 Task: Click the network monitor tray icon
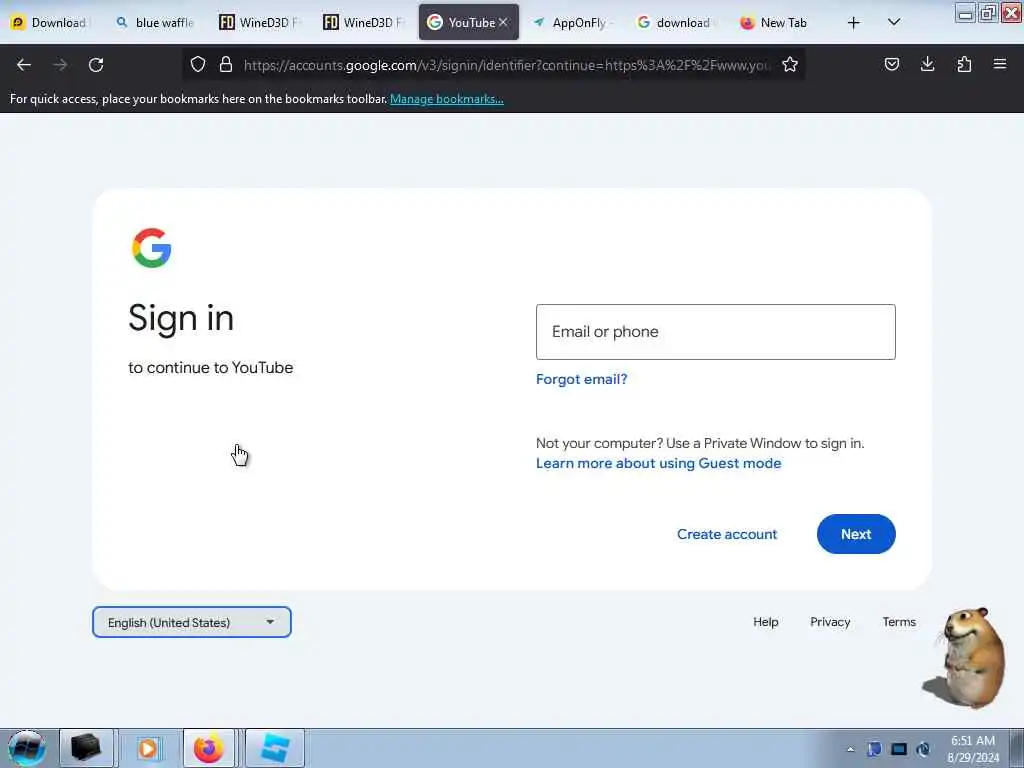(x=899, y=749)
